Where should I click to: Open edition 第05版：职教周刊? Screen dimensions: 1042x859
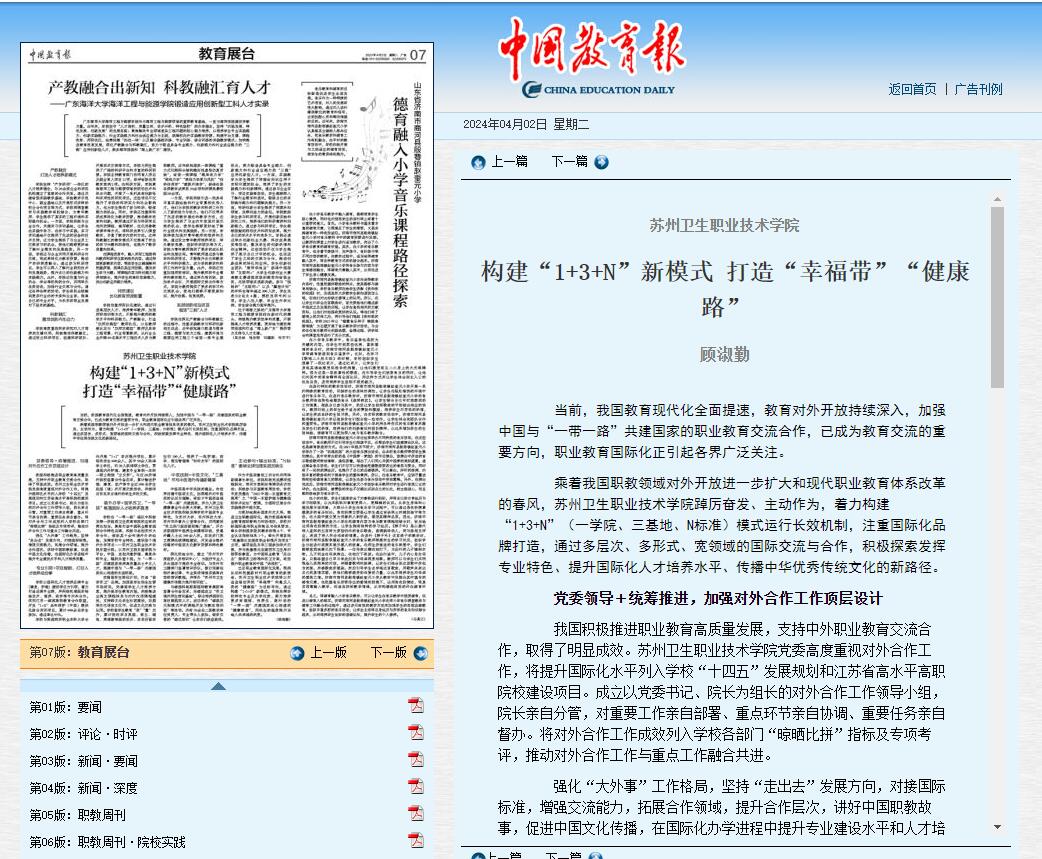tap(78, 814)
